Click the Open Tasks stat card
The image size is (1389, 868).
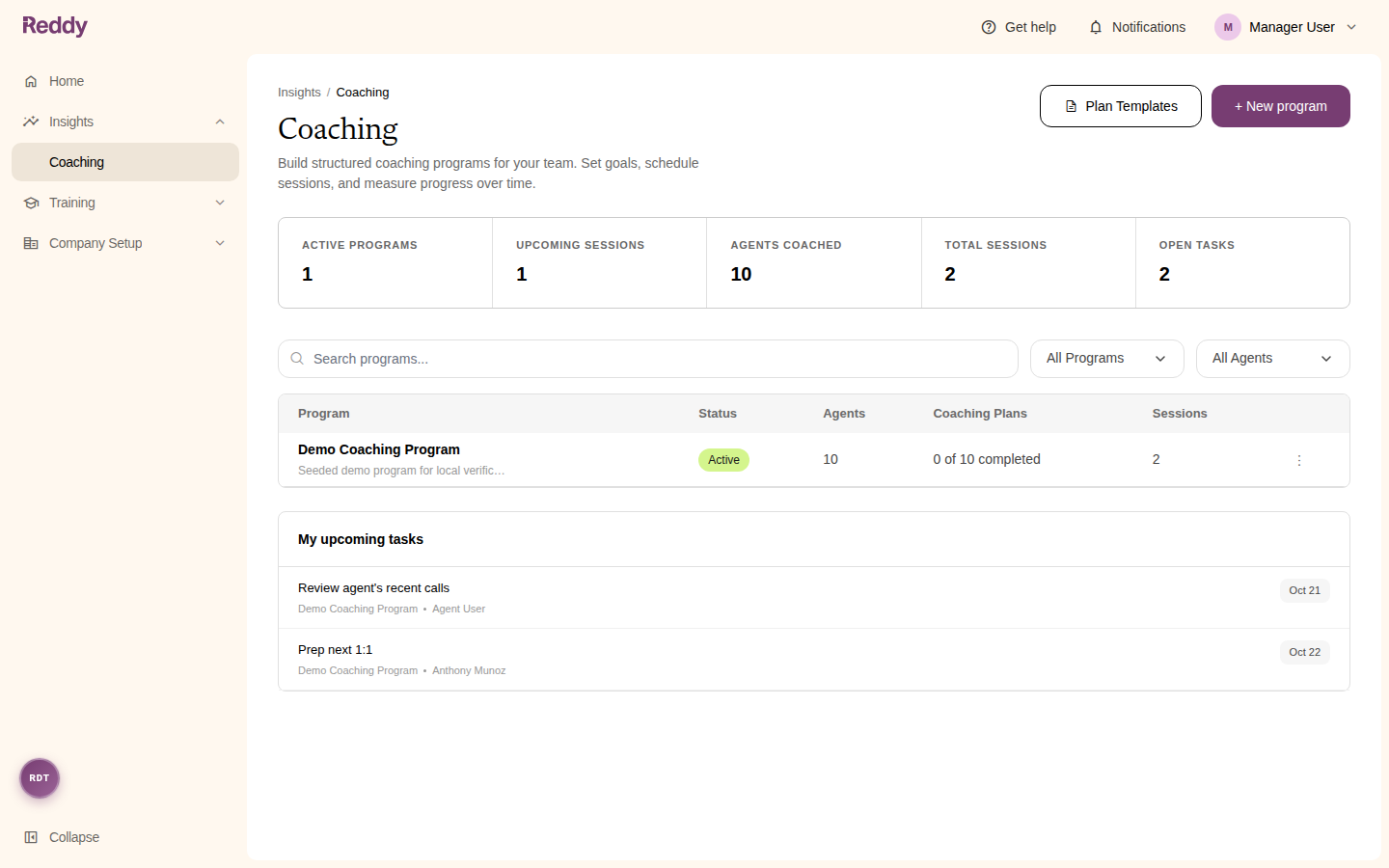coord(1242,263)
